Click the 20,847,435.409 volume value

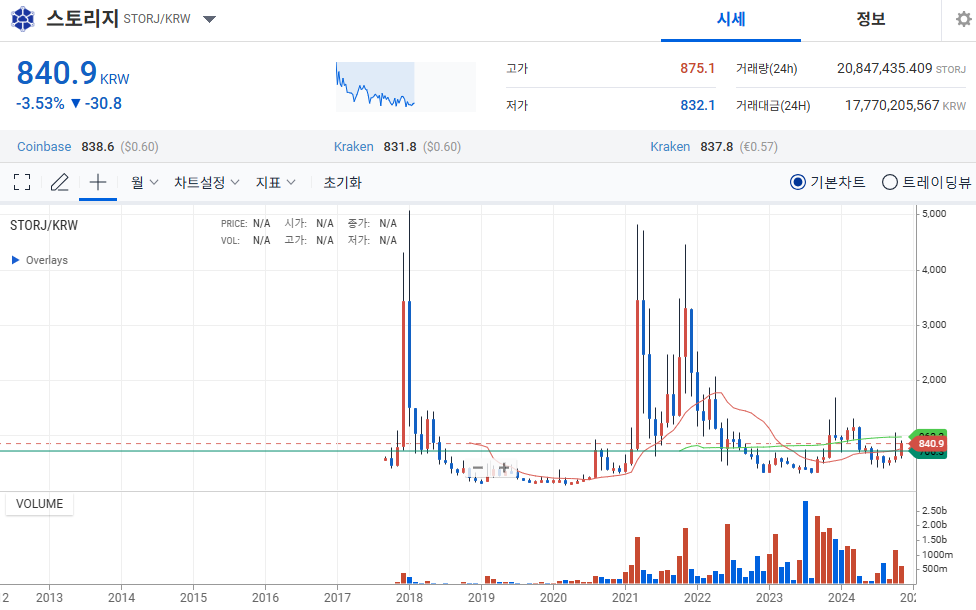[884, 68]
